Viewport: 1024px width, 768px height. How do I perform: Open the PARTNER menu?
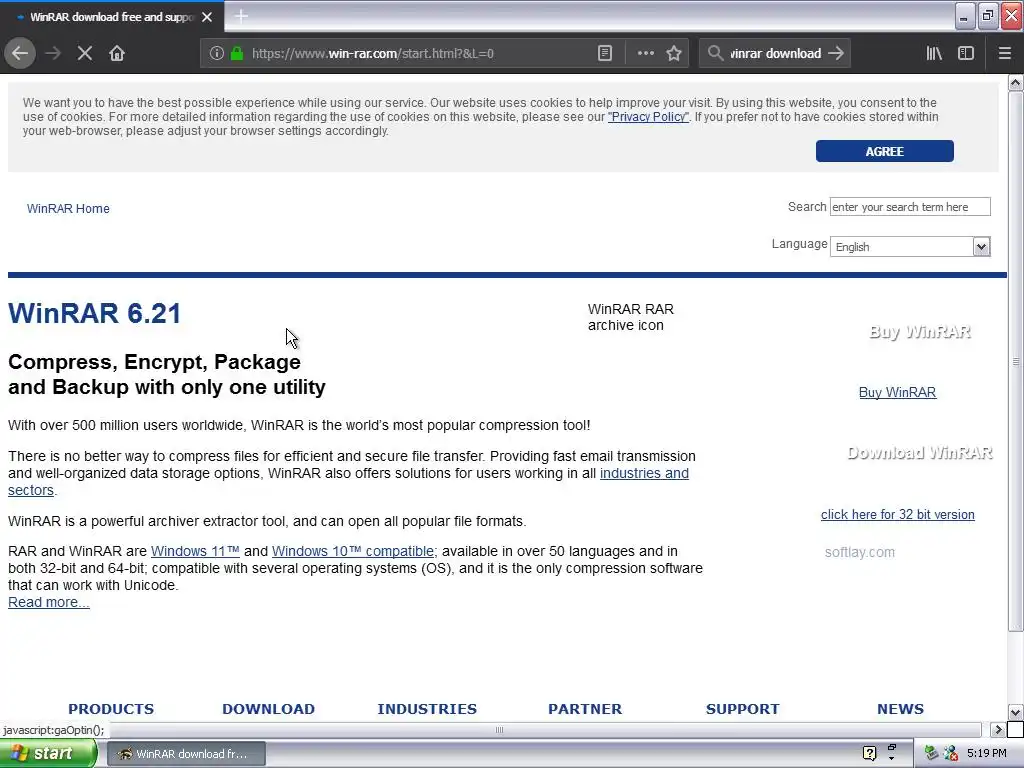point(585,709)
